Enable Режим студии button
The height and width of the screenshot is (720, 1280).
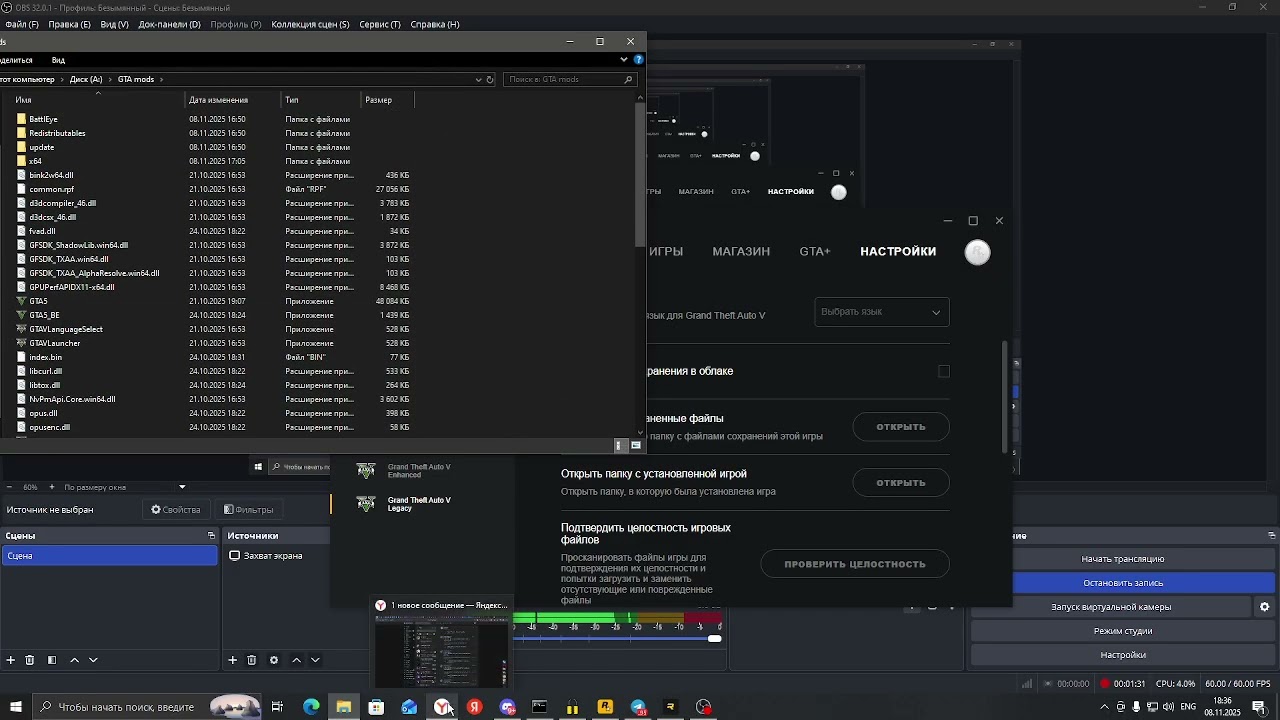point(1123,631)
